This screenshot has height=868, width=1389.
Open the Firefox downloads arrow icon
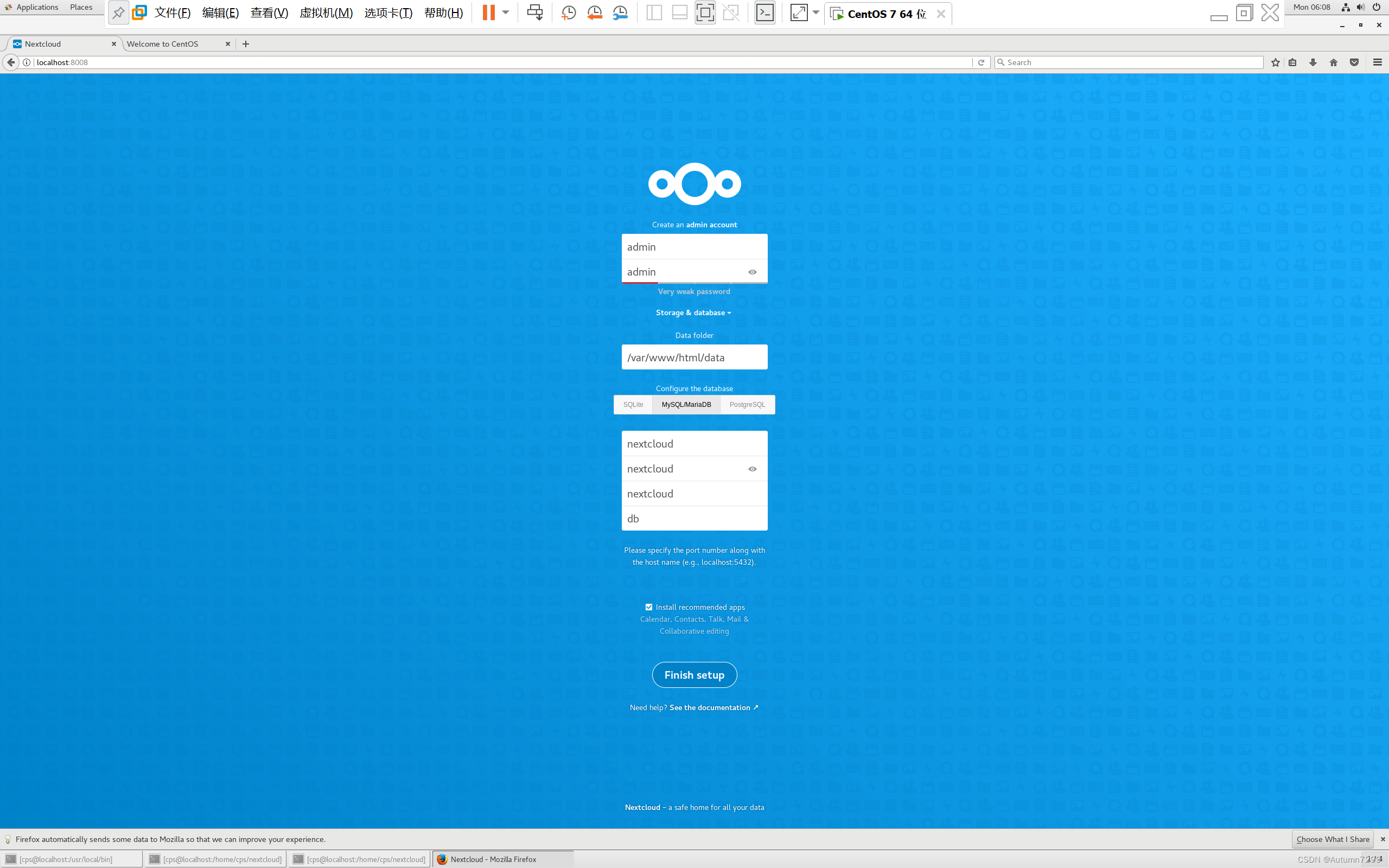pos(1312,62)
